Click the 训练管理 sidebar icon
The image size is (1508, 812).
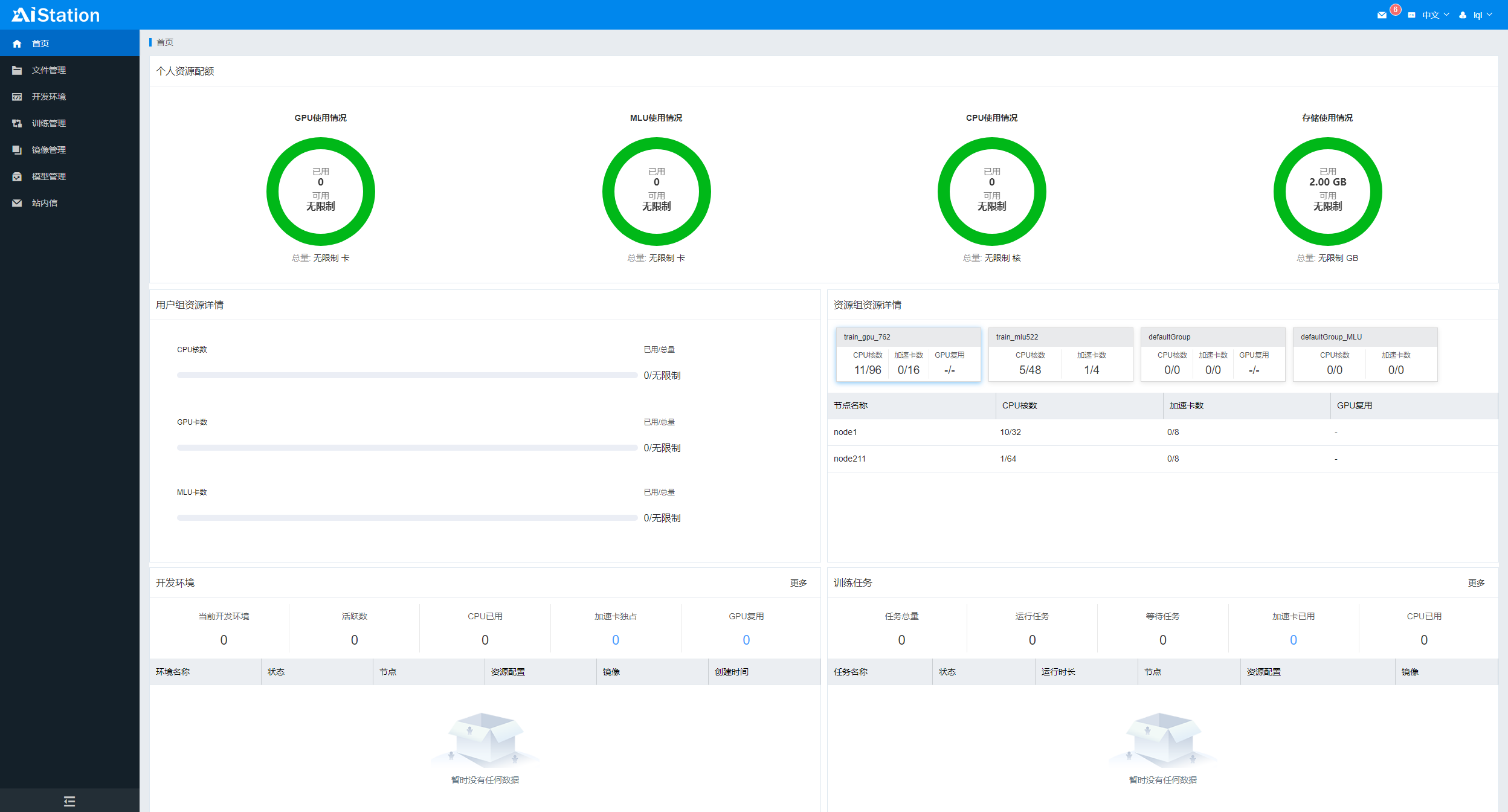(x=17, y=123)
